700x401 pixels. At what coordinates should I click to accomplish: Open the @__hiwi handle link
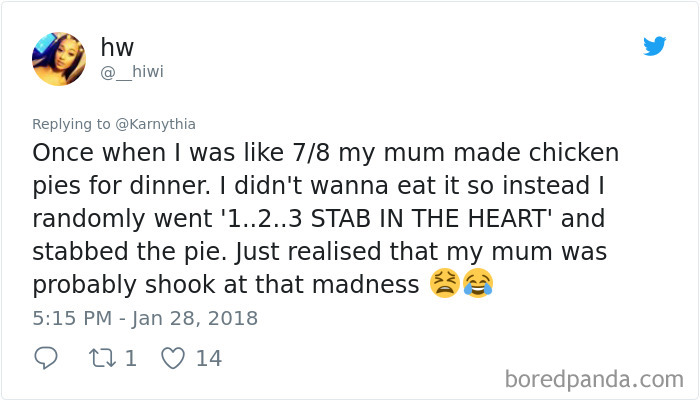[x=132, y=71]
